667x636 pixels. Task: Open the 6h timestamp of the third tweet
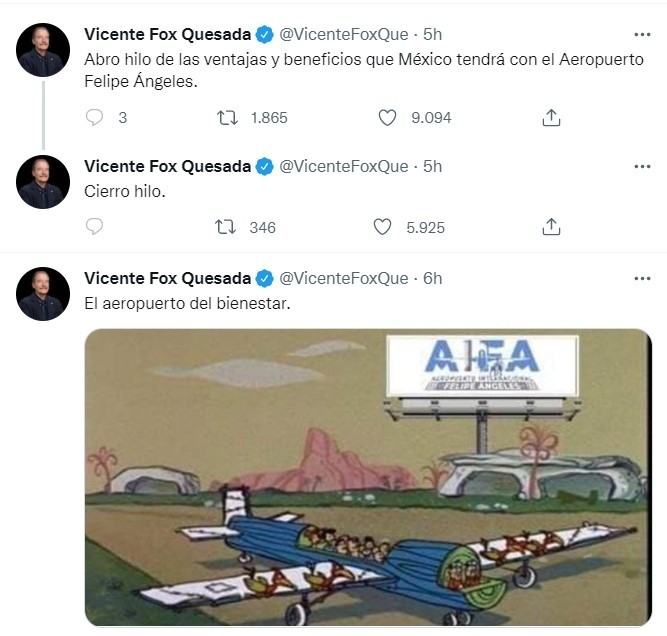tap(432, 278)
